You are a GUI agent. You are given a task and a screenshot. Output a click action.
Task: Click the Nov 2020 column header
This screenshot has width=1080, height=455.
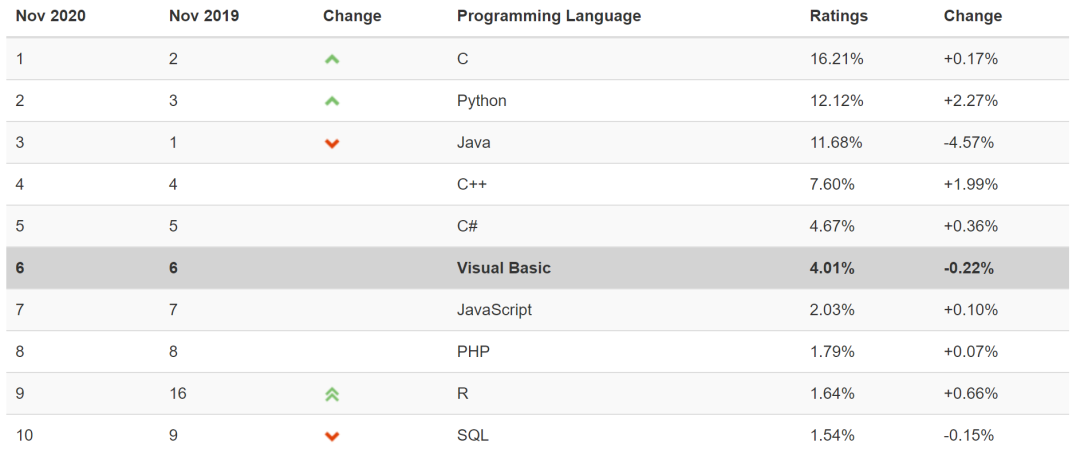click(x=51, y=17)
